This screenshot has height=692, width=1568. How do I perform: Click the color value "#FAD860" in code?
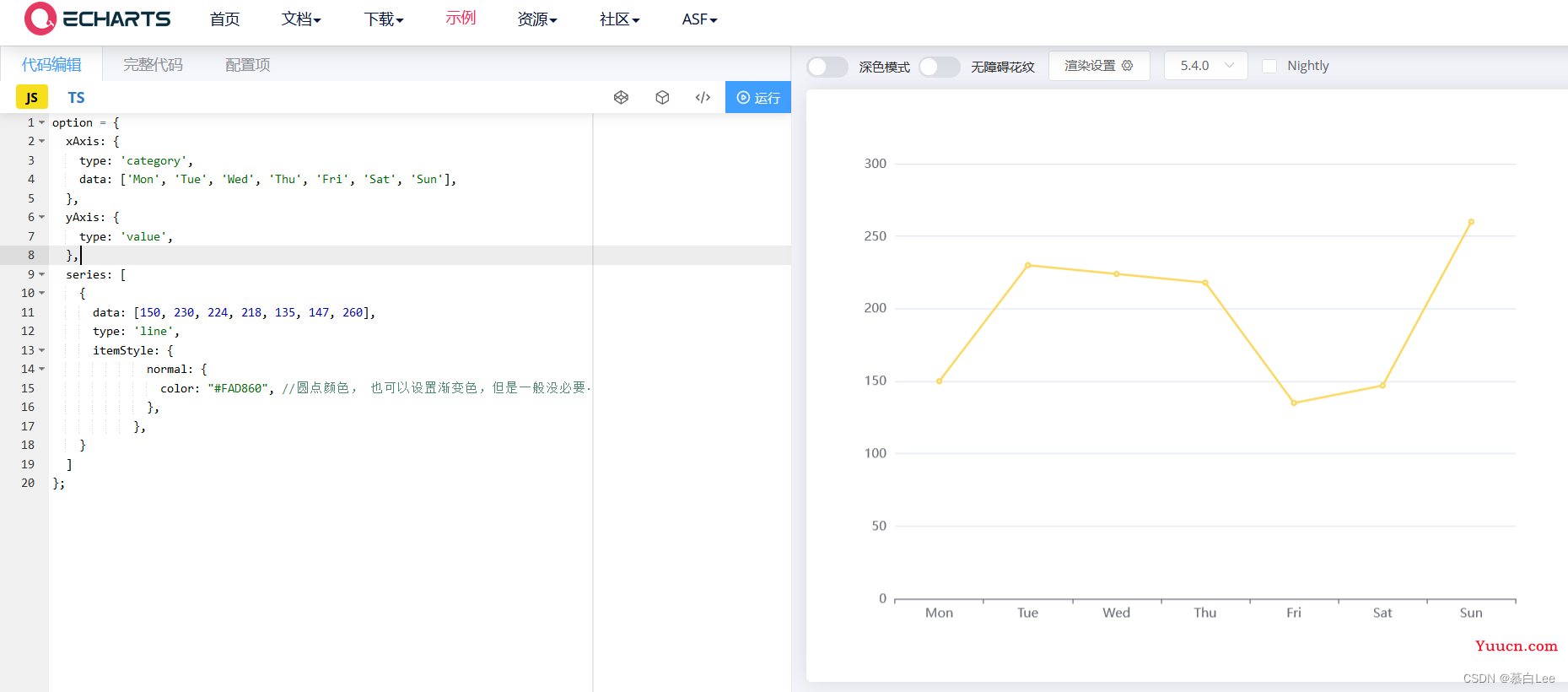pyautogui.click(x=238, y=388)
